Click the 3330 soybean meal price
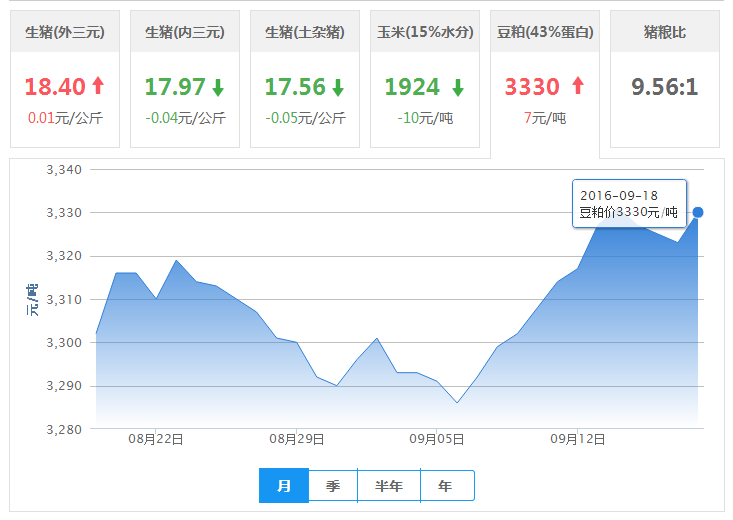This screenshot has height=520, width=733. [x=532, y=87]
